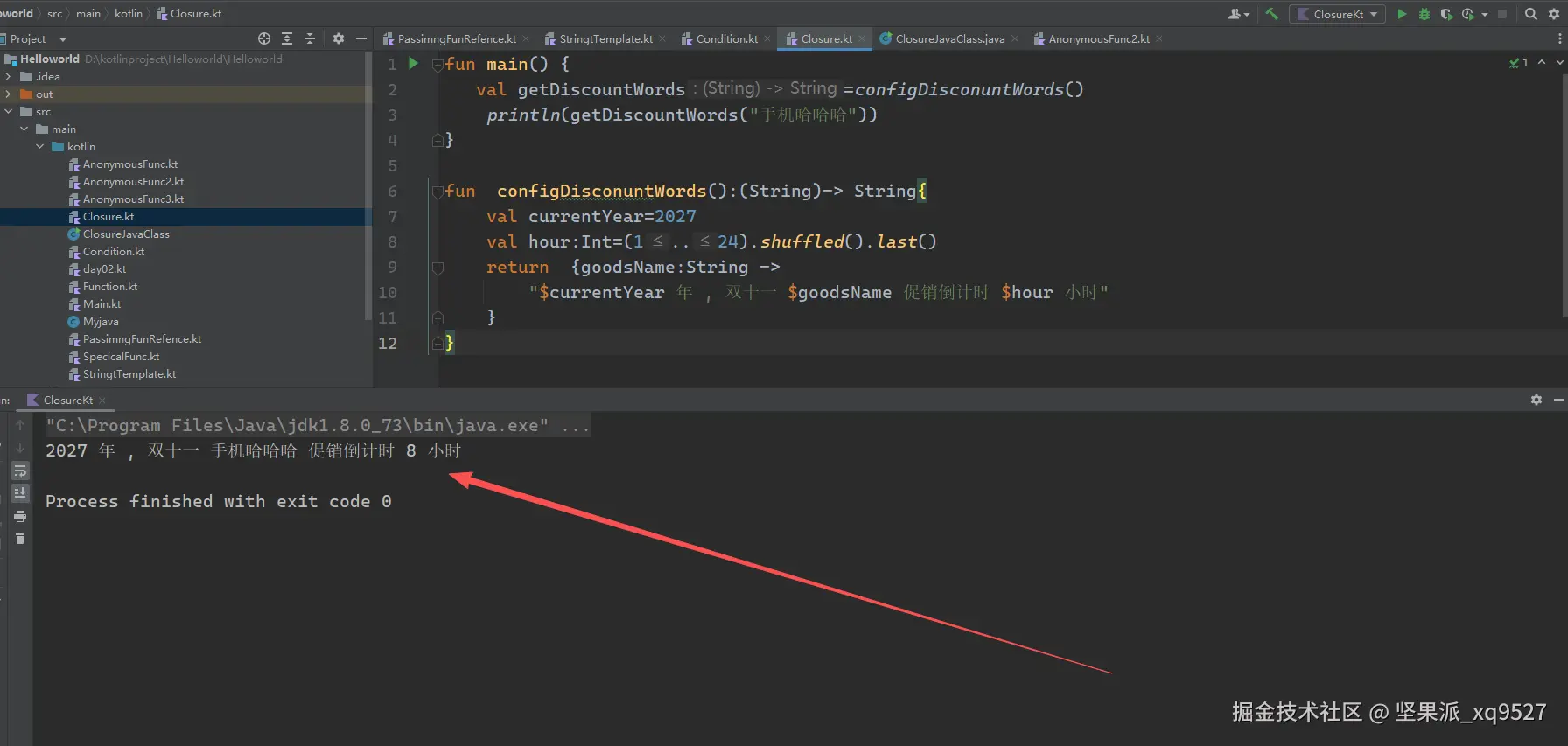Open the inspections checkmark widget

pyautogui.click(x=1519, y=63)
